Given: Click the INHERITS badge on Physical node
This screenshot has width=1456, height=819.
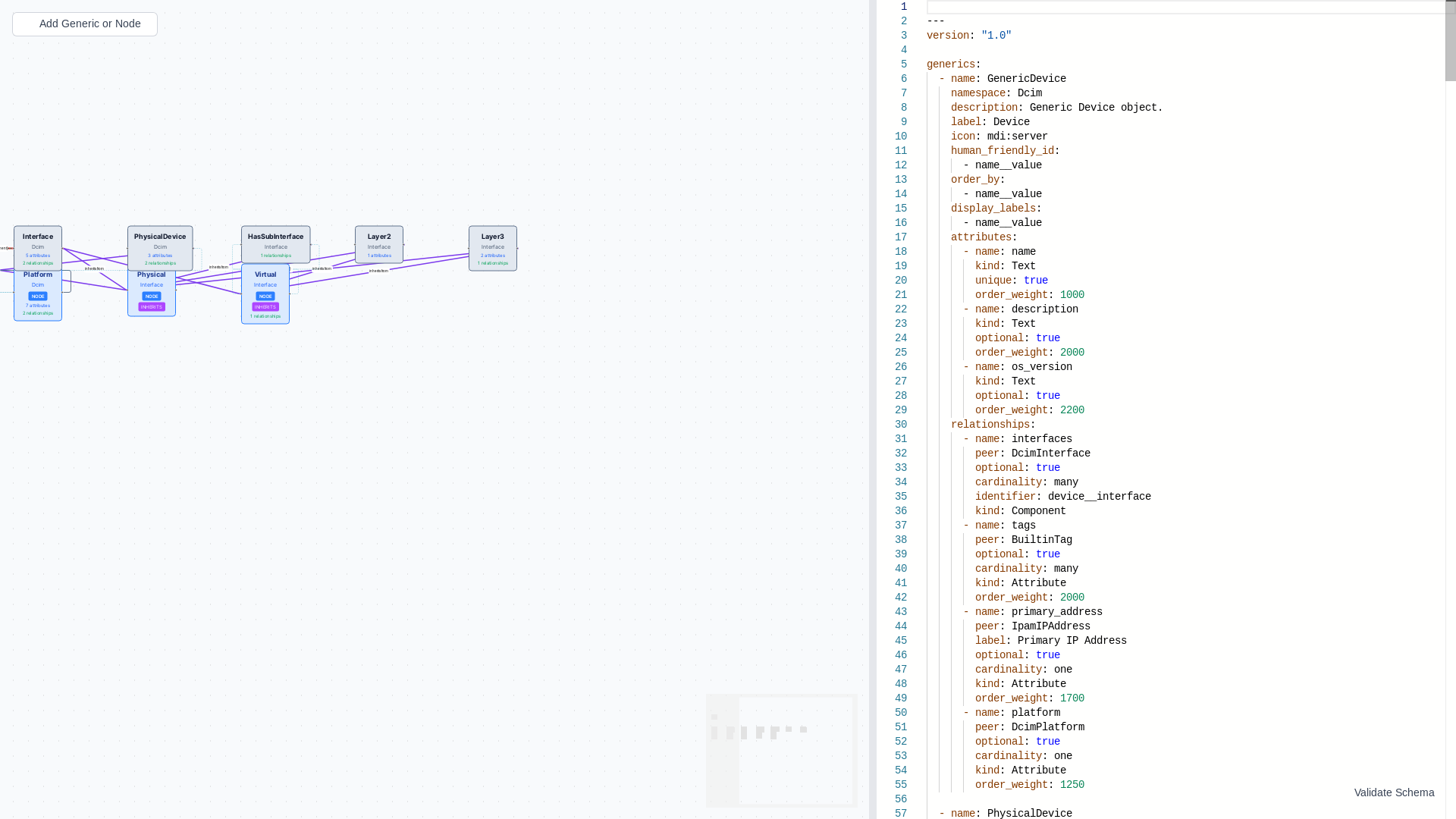Looking at the screenshot, I should (152, 307).
